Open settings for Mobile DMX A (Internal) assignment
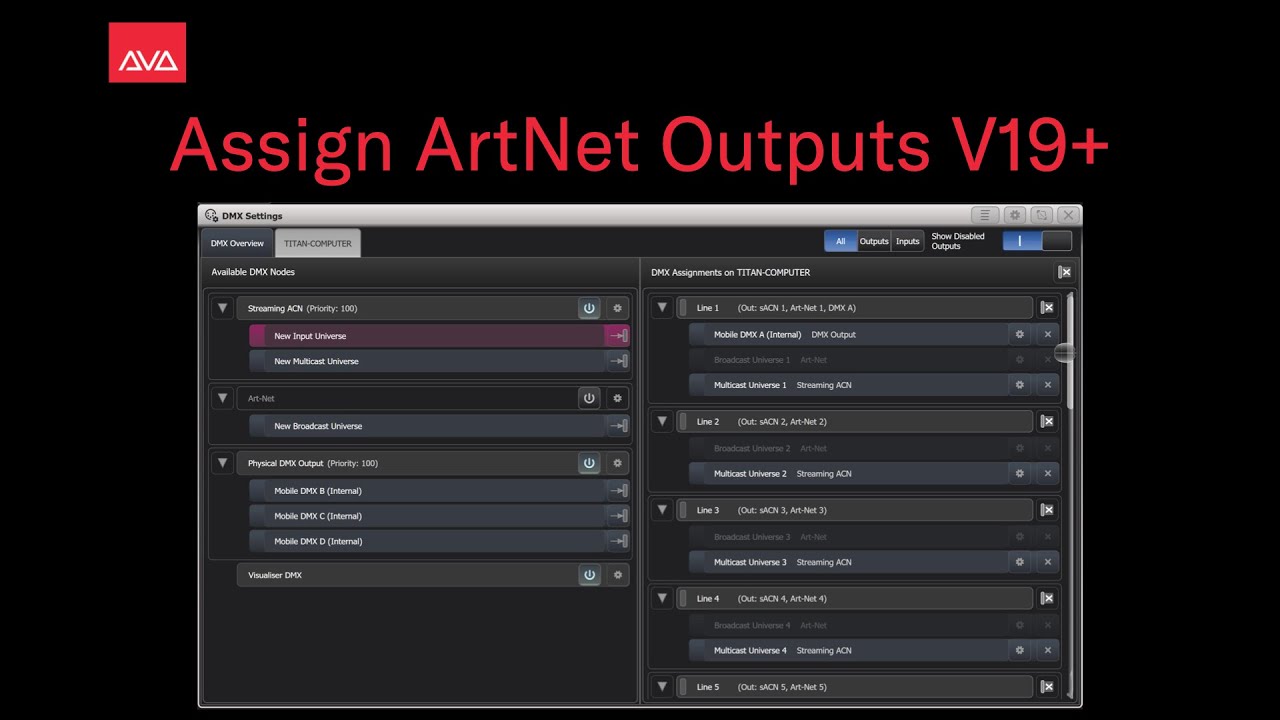1280x720 pixels. tap(1020, 335)
